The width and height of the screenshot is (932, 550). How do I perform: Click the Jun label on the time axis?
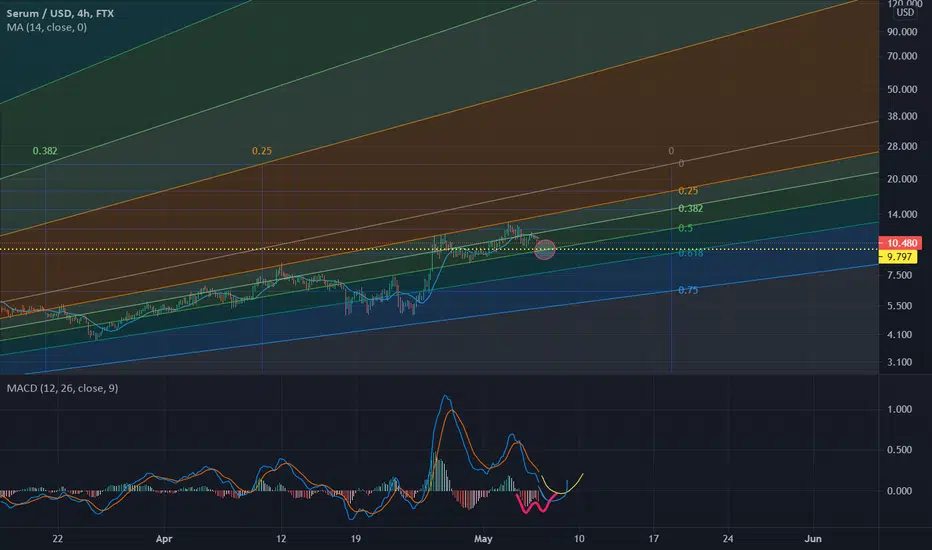(813, 539)
